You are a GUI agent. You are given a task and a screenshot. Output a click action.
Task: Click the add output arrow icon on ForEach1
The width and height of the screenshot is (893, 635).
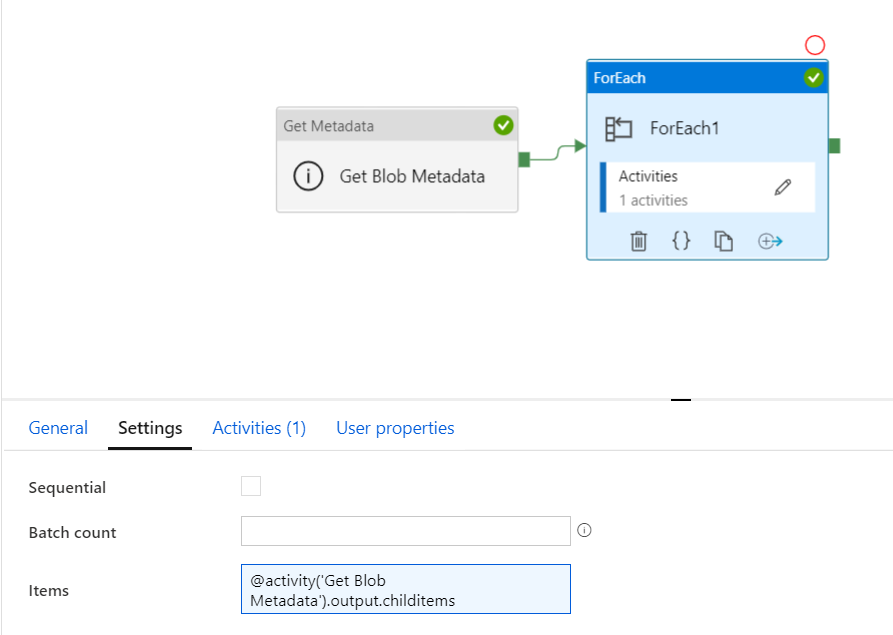769,241
